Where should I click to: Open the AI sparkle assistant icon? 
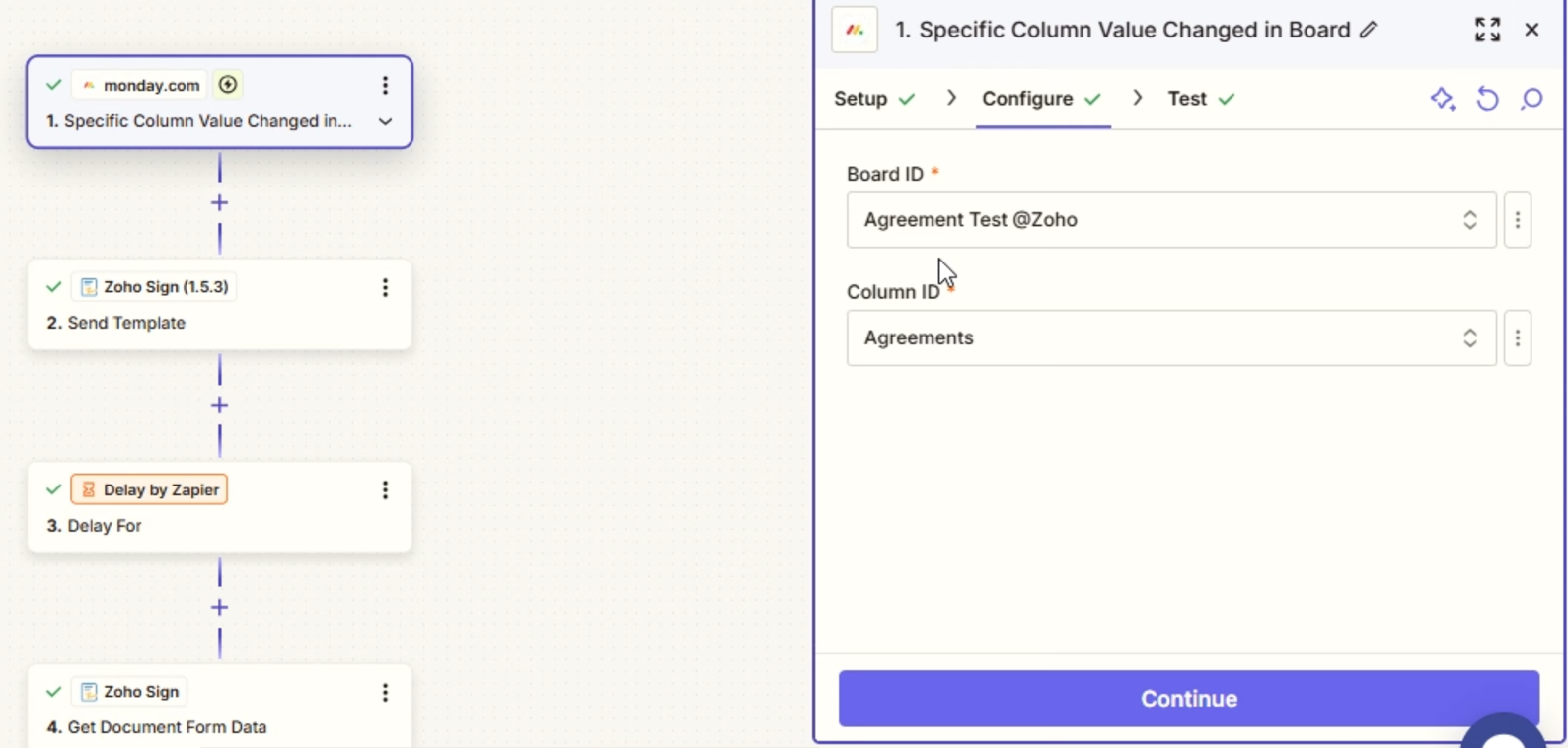1443,99
